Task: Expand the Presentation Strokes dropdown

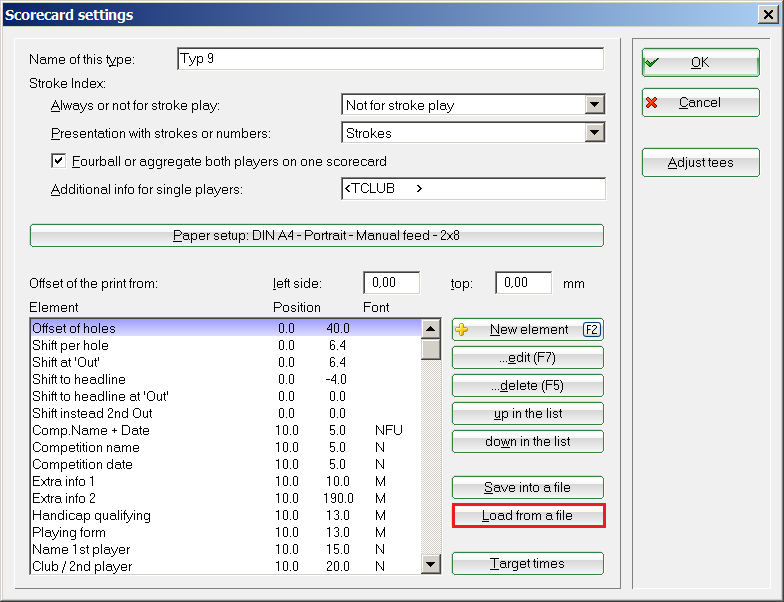Action: tap(595, 133)
